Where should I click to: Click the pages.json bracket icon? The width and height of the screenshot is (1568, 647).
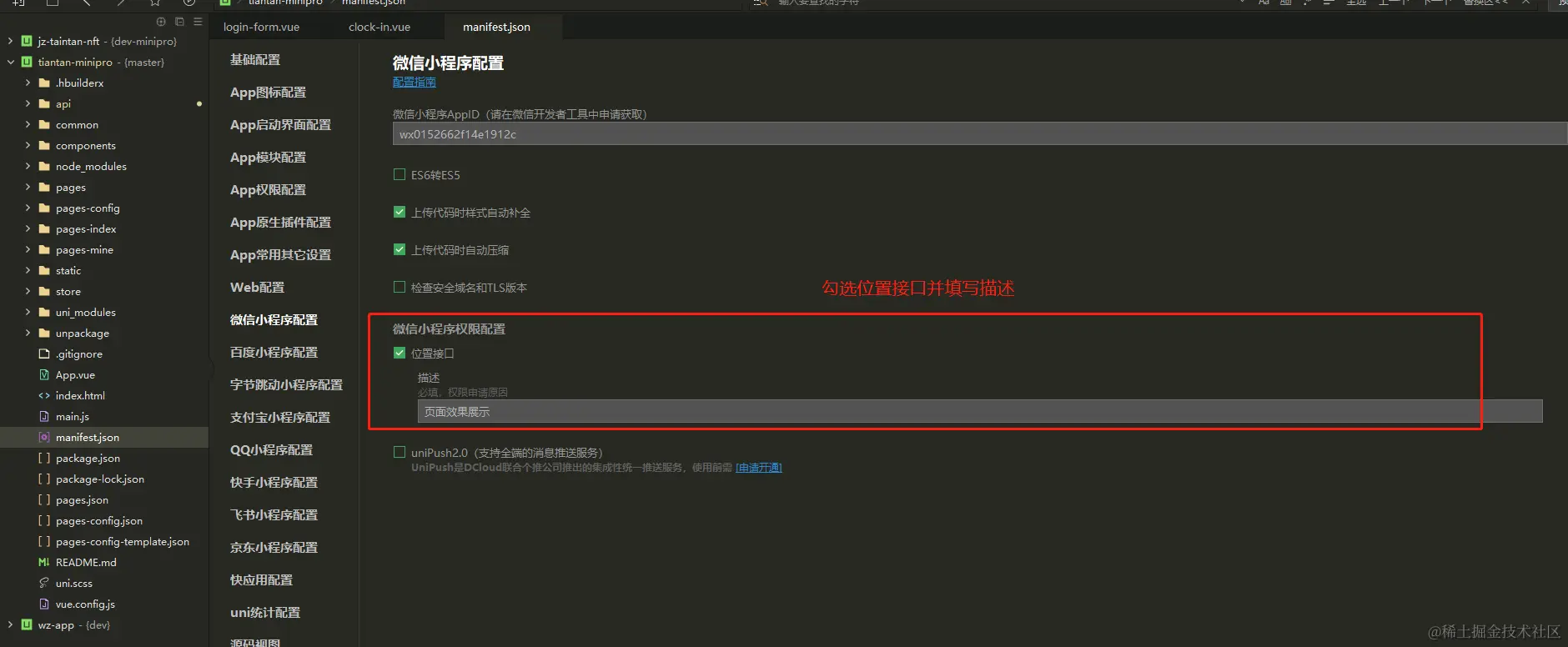pos(44,499)
